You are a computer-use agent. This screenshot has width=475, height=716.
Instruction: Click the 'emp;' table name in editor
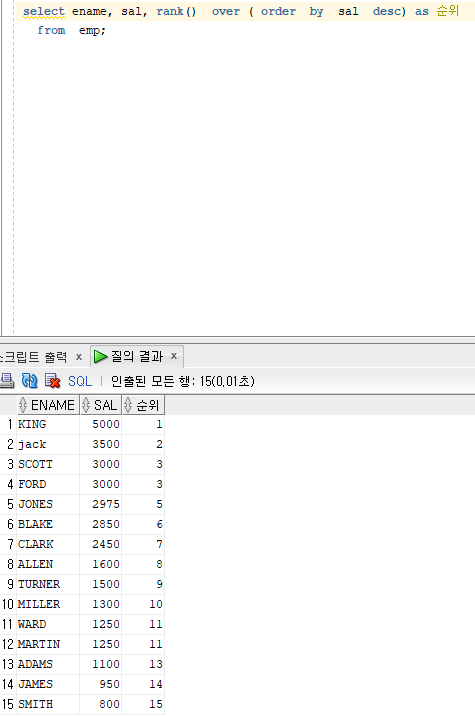tap(92, 31)
